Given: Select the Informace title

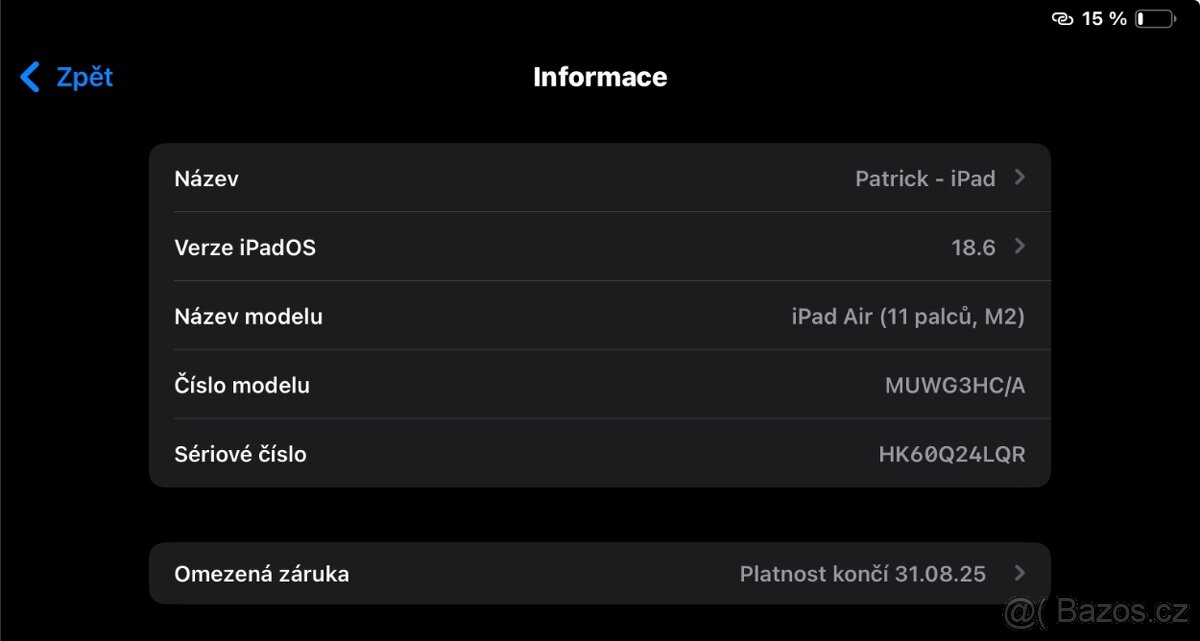Looking at the screenshot, I should pyautogui.click(x=600, y=77).
